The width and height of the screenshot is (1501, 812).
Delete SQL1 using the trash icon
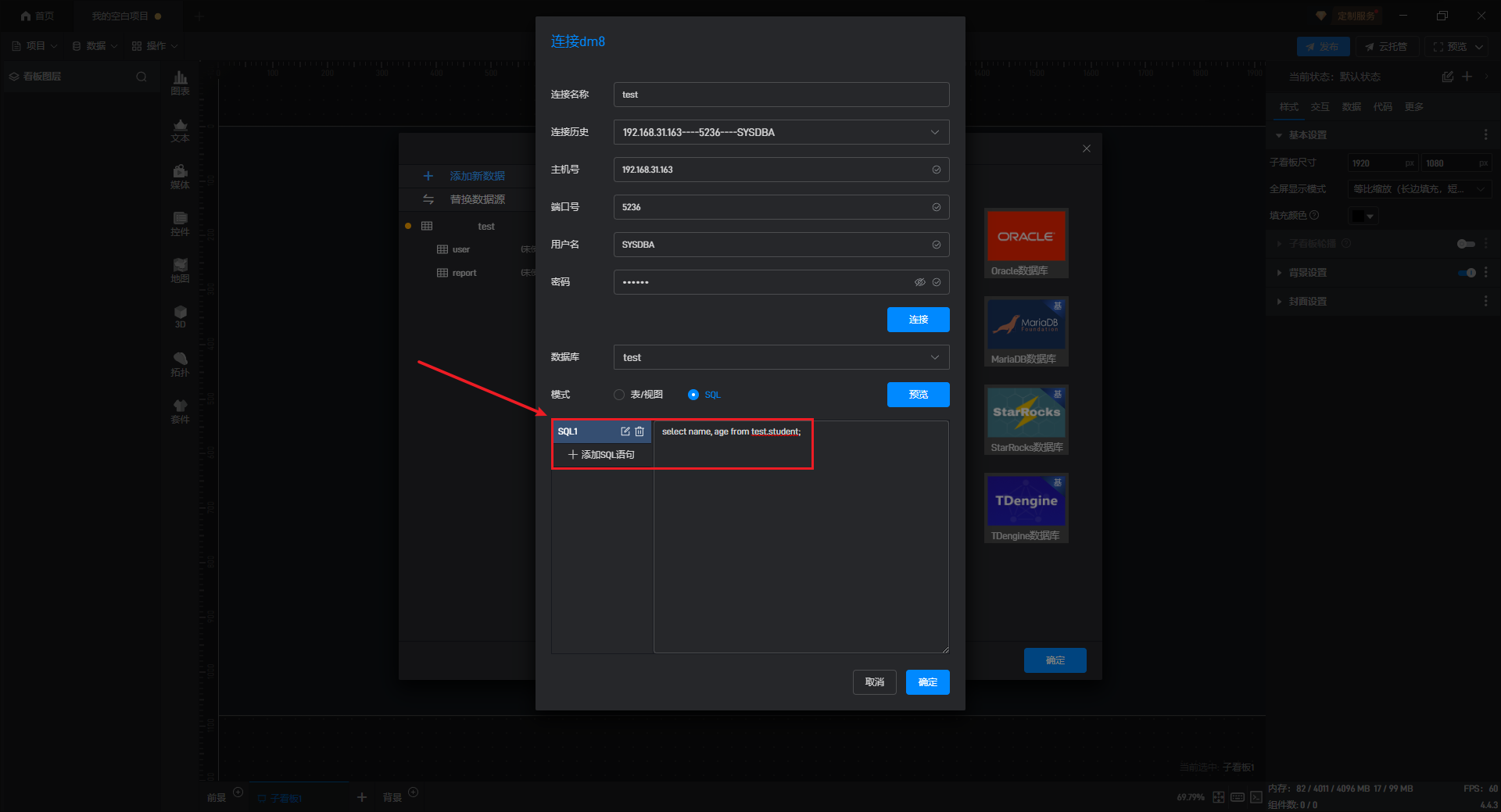(x=639, y=431)
